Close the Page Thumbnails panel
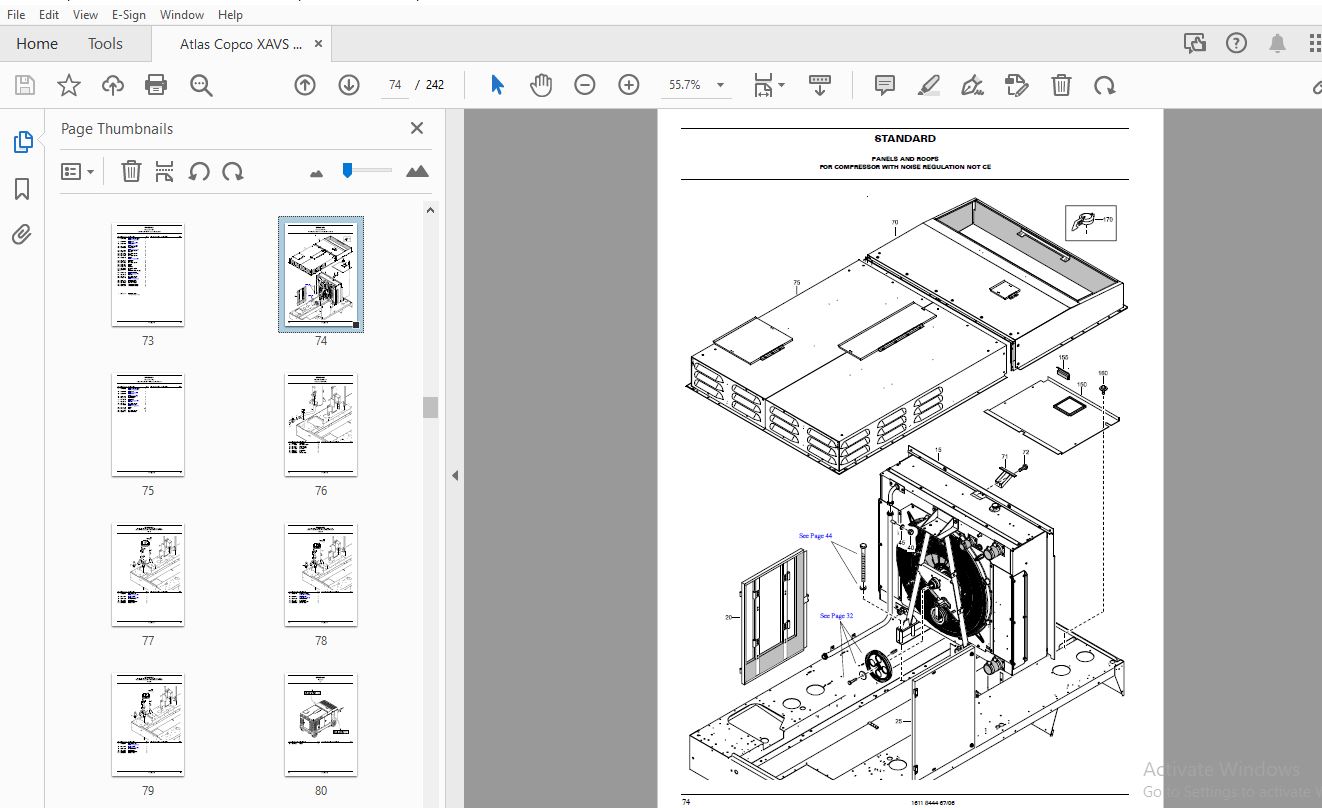 pos(417,128)
